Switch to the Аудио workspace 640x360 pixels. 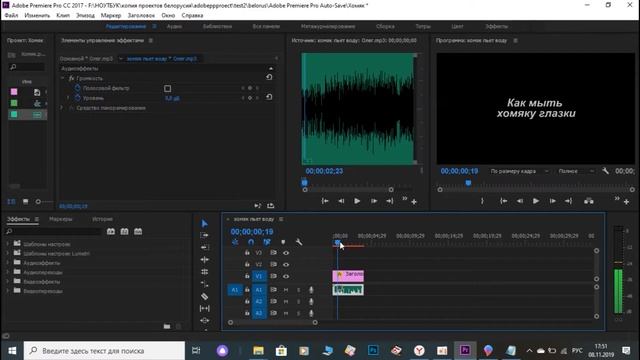click(x=174, y=27)
